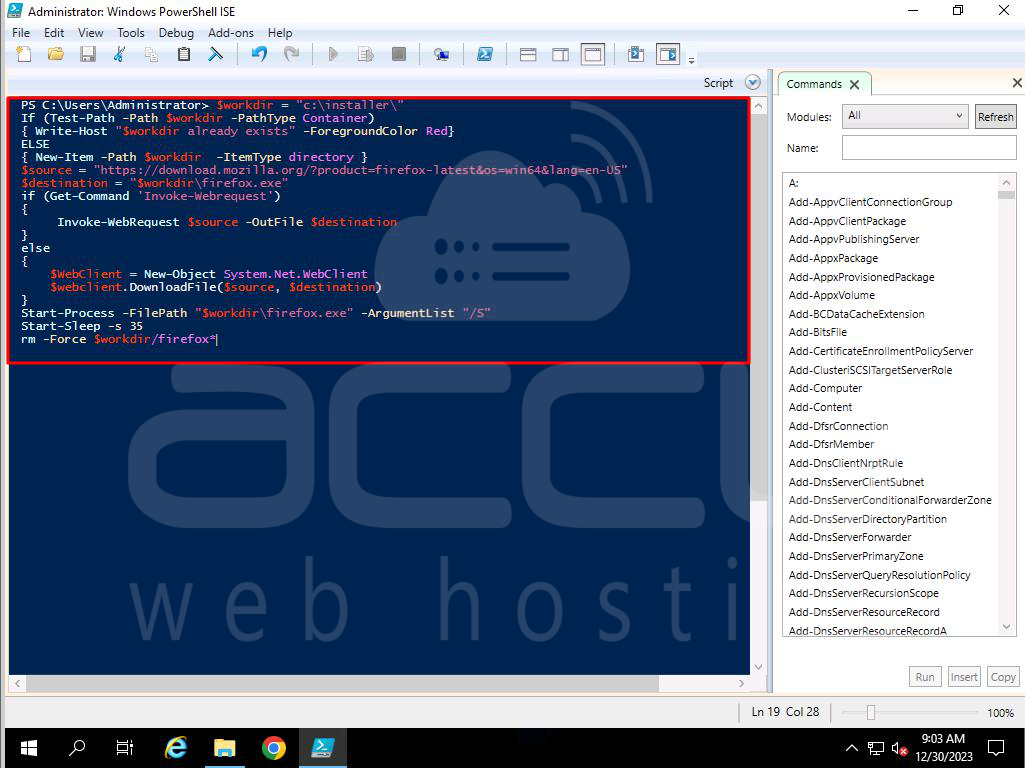Screen dimensions: 1025x768
Task: Launch Internet Explorer from the taskbar
Action: coord(175,748)
